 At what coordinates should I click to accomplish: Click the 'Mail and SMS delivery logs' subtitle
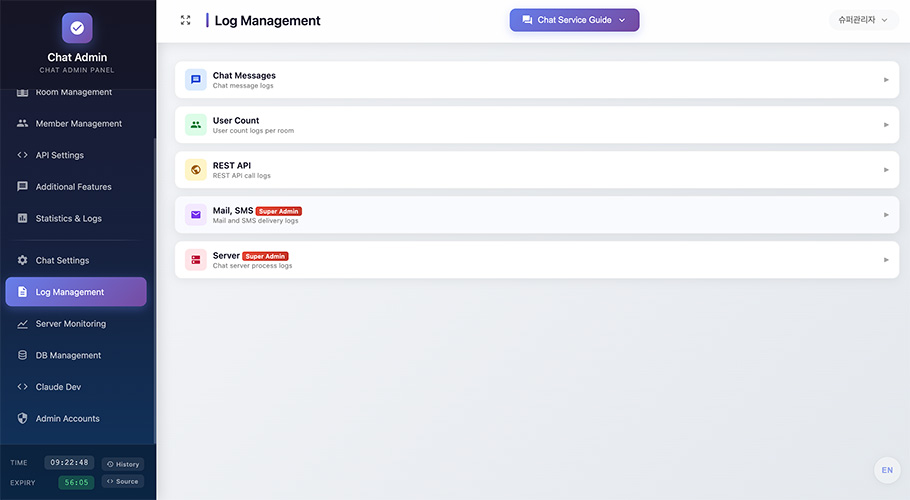(255, 220)
